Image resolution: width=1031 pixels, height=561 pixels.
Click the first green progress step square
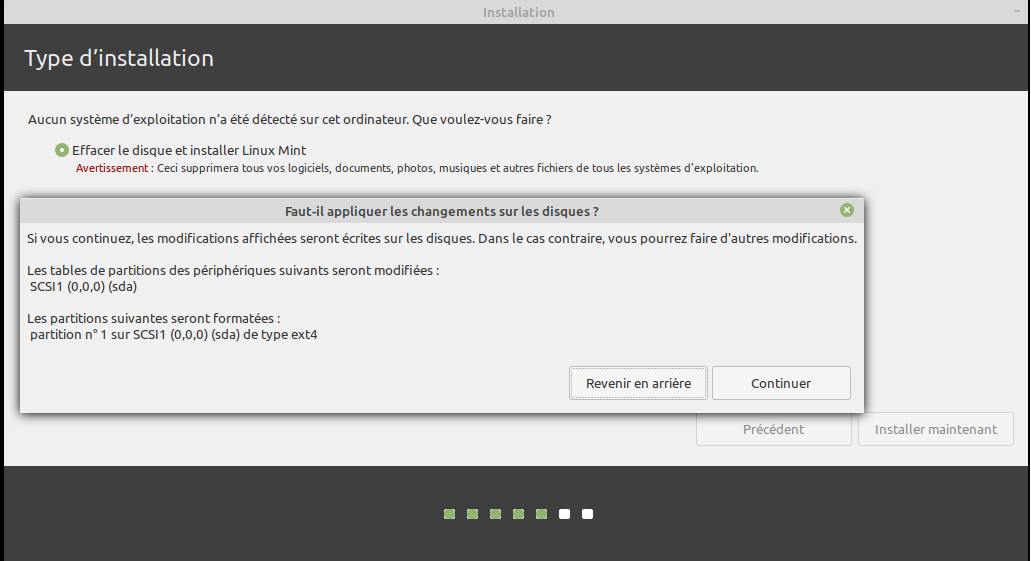click(450, 514)
